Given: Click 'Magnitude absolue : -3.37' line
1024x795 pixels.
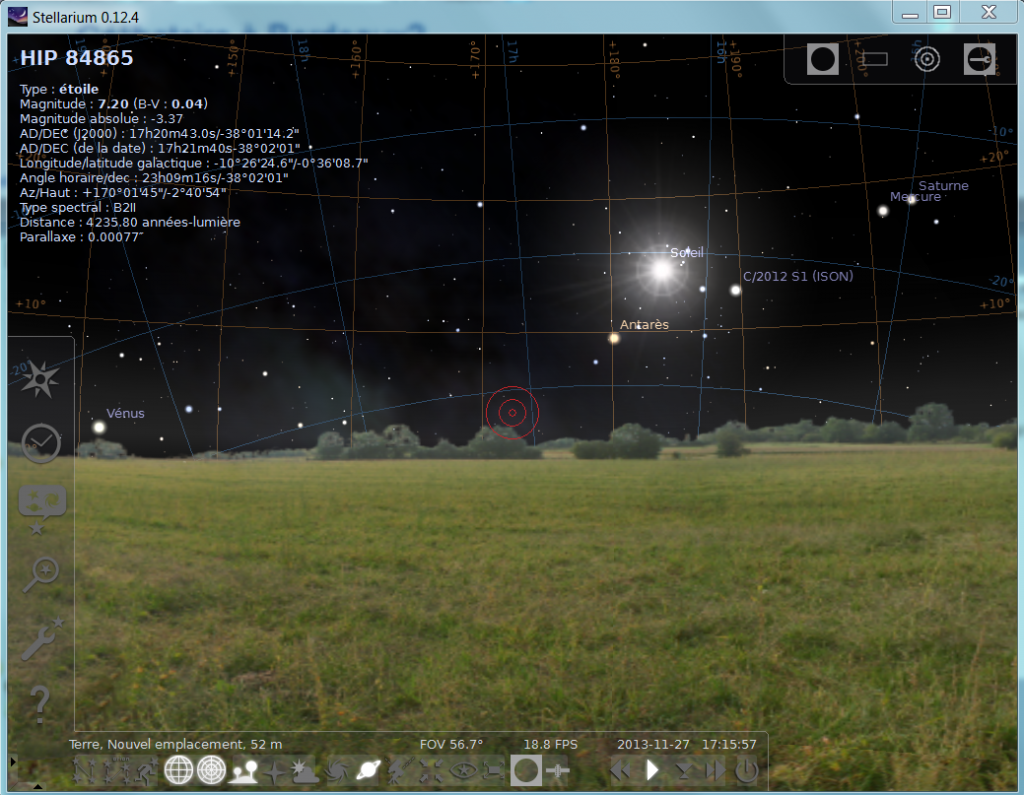Looking at the screenshot, I should pos(101,119).
